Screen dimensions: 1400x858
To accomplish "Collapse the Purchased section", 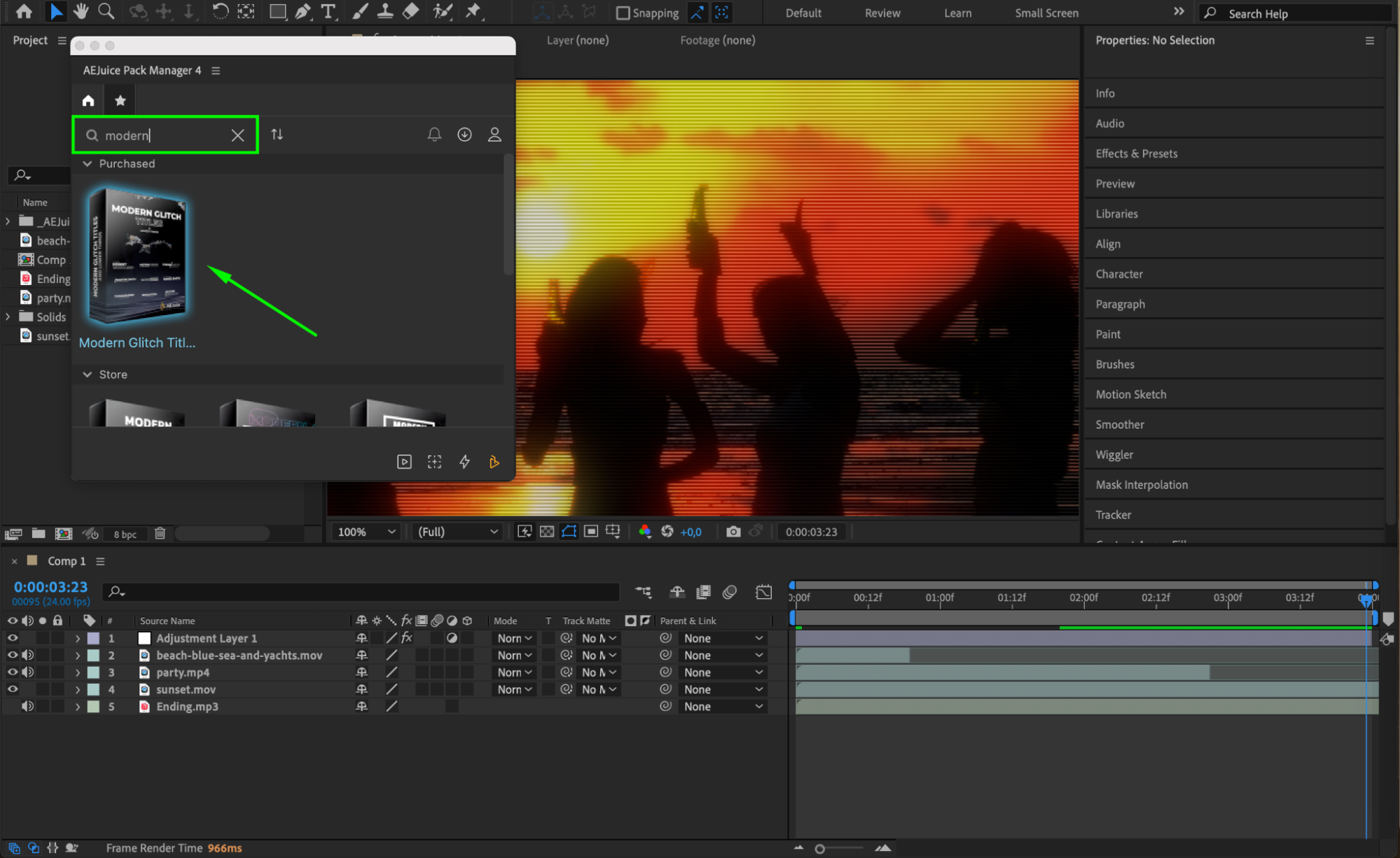I will [x=88, y=163].
